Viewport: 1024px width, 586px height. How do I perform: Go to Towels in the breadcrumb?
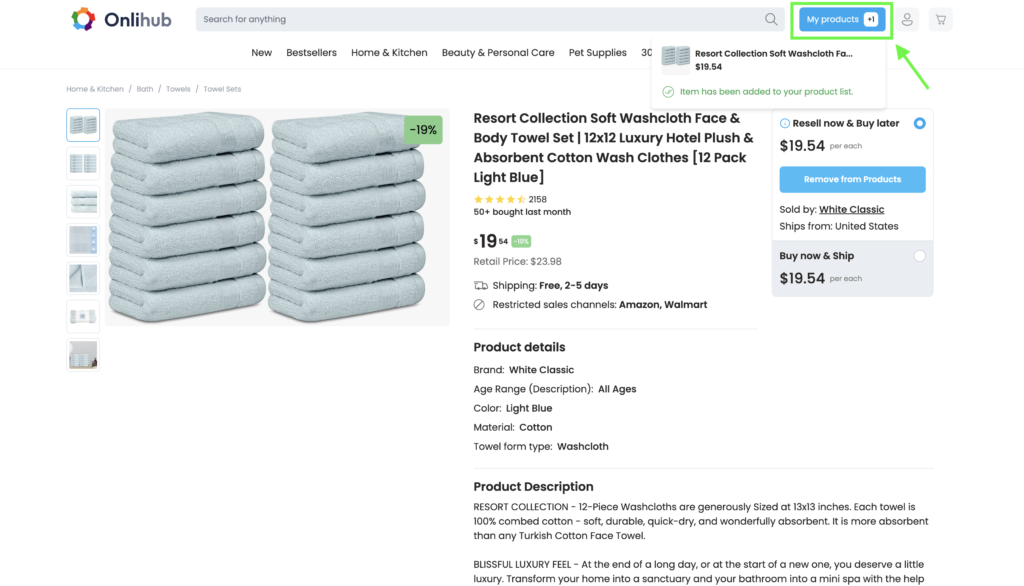pos(178,89)
